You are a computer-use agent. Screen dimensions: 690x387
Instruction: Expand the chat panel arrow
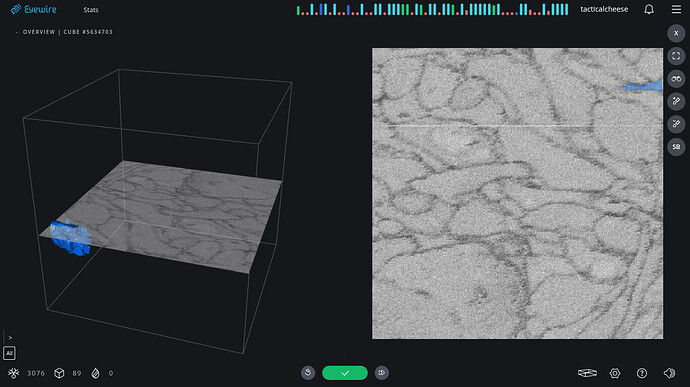click(x=10, y=338)
